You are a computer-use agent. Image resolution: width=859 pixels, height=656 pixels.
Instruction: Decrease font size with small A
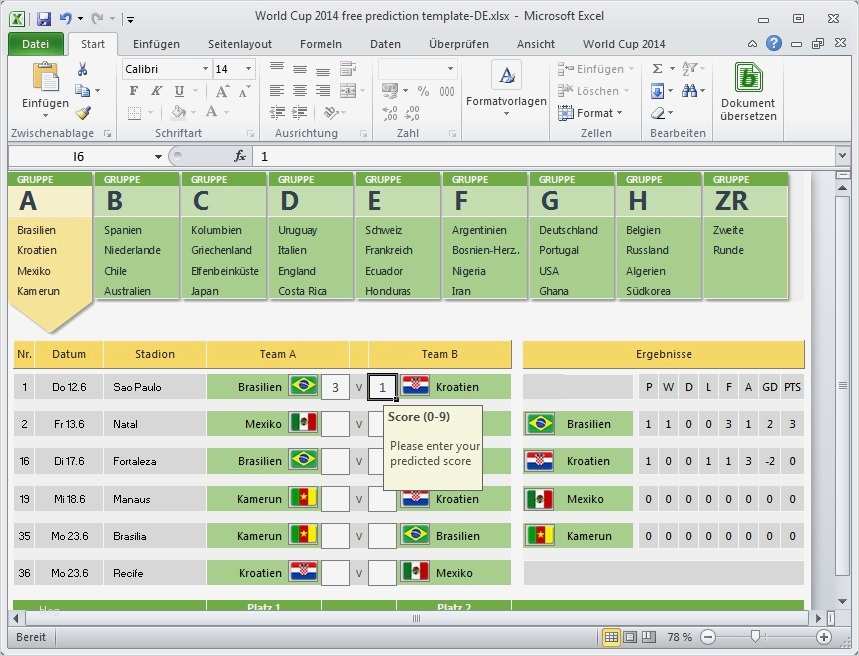(244, 91)
